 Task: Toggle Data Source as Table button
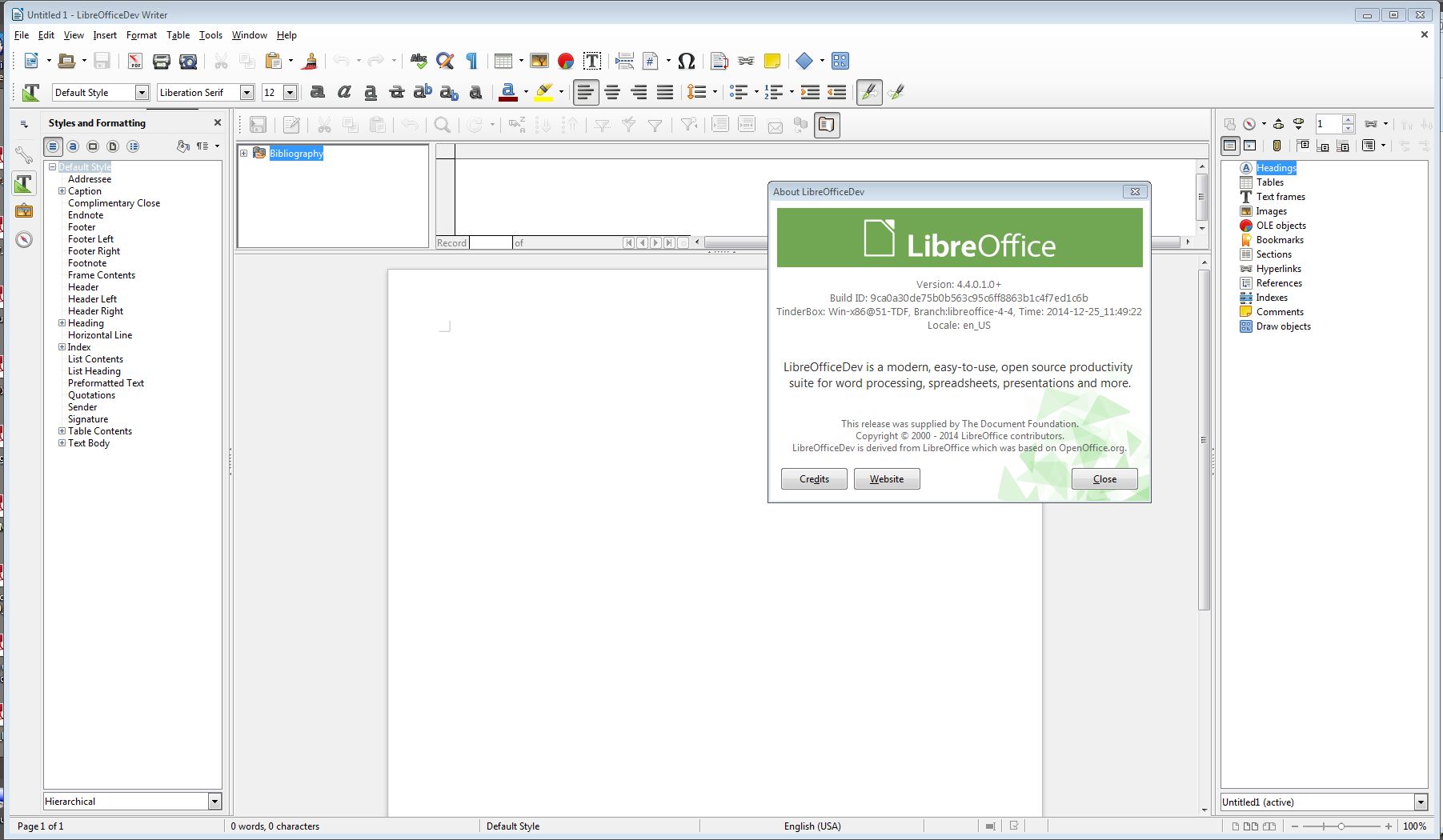(x=827, y=126)
